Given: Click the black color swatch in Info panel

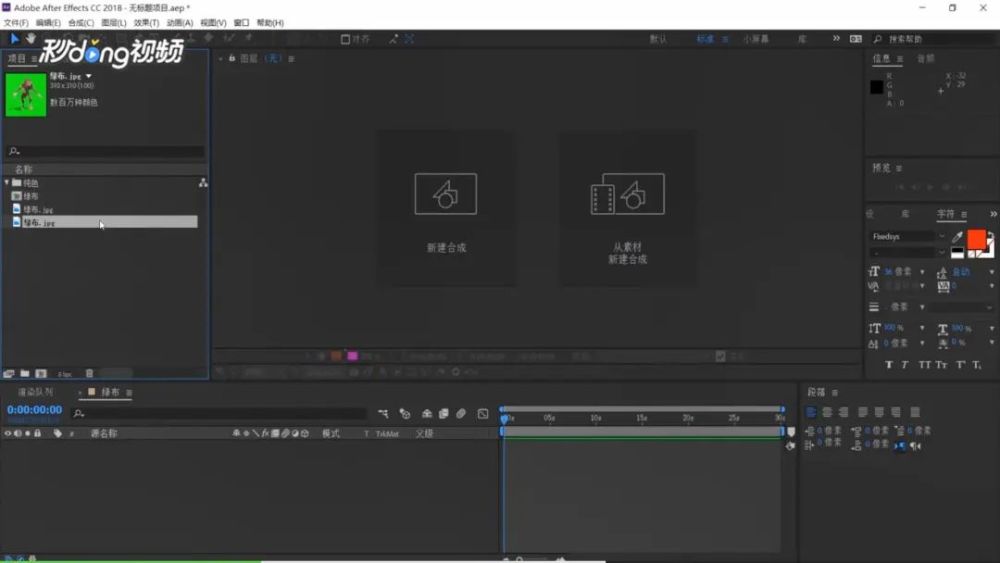Looking at the screenshot, I should pyautogui.click(x=877, y=87).
